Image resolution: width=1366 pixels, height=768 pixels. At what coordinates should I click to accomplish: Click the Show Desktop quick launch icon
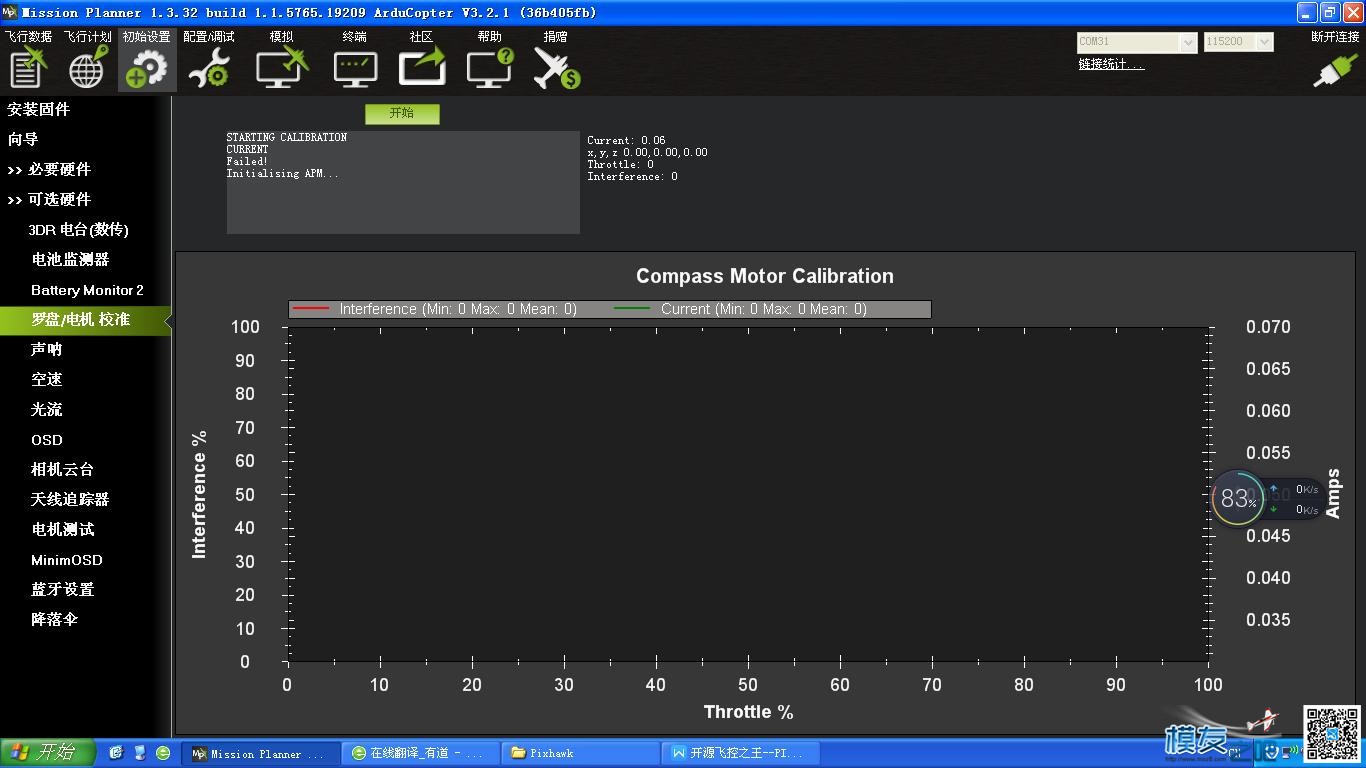[x=139, y=752]
